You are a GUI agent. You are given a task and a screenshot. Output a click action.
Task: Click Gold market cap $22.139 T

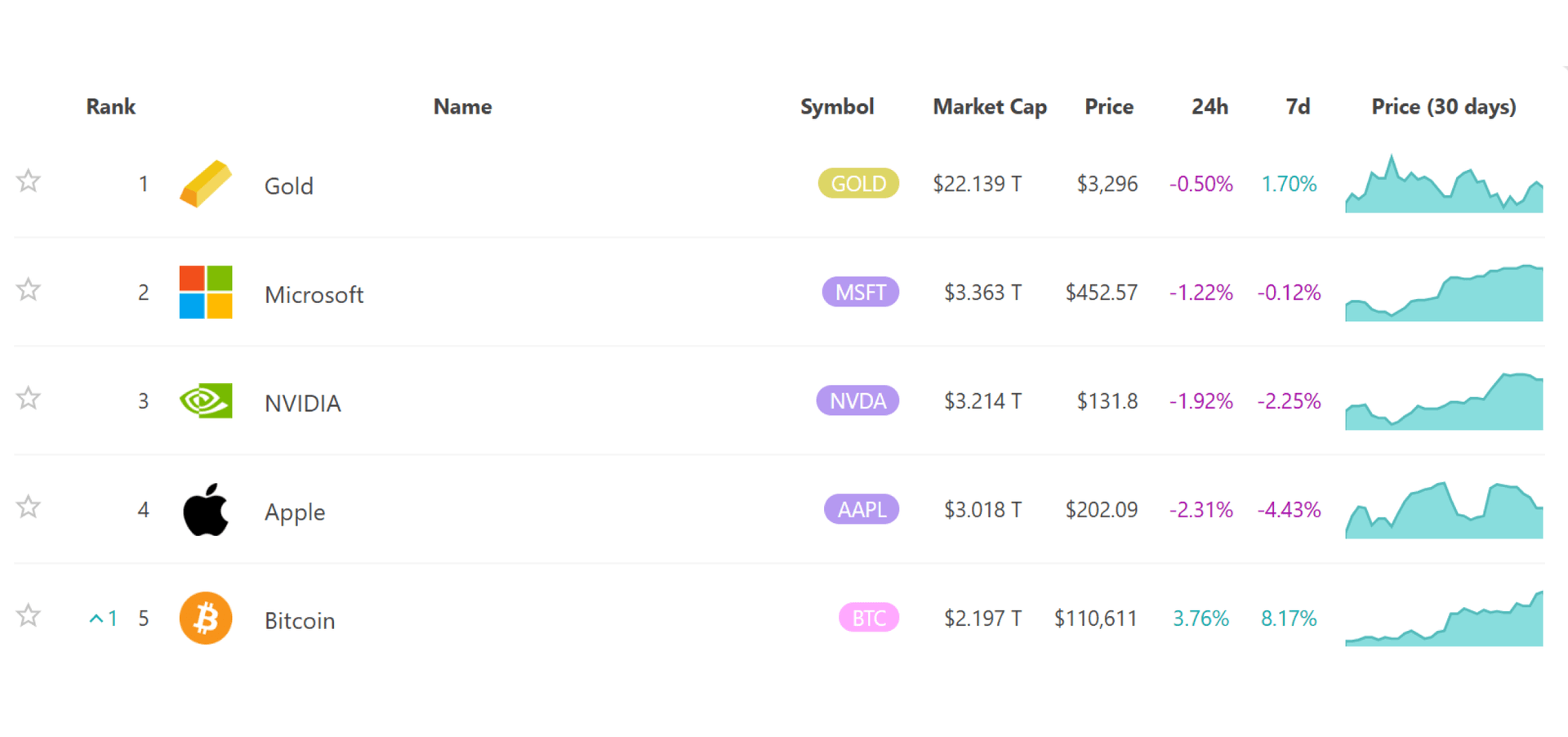pos(978,184)
